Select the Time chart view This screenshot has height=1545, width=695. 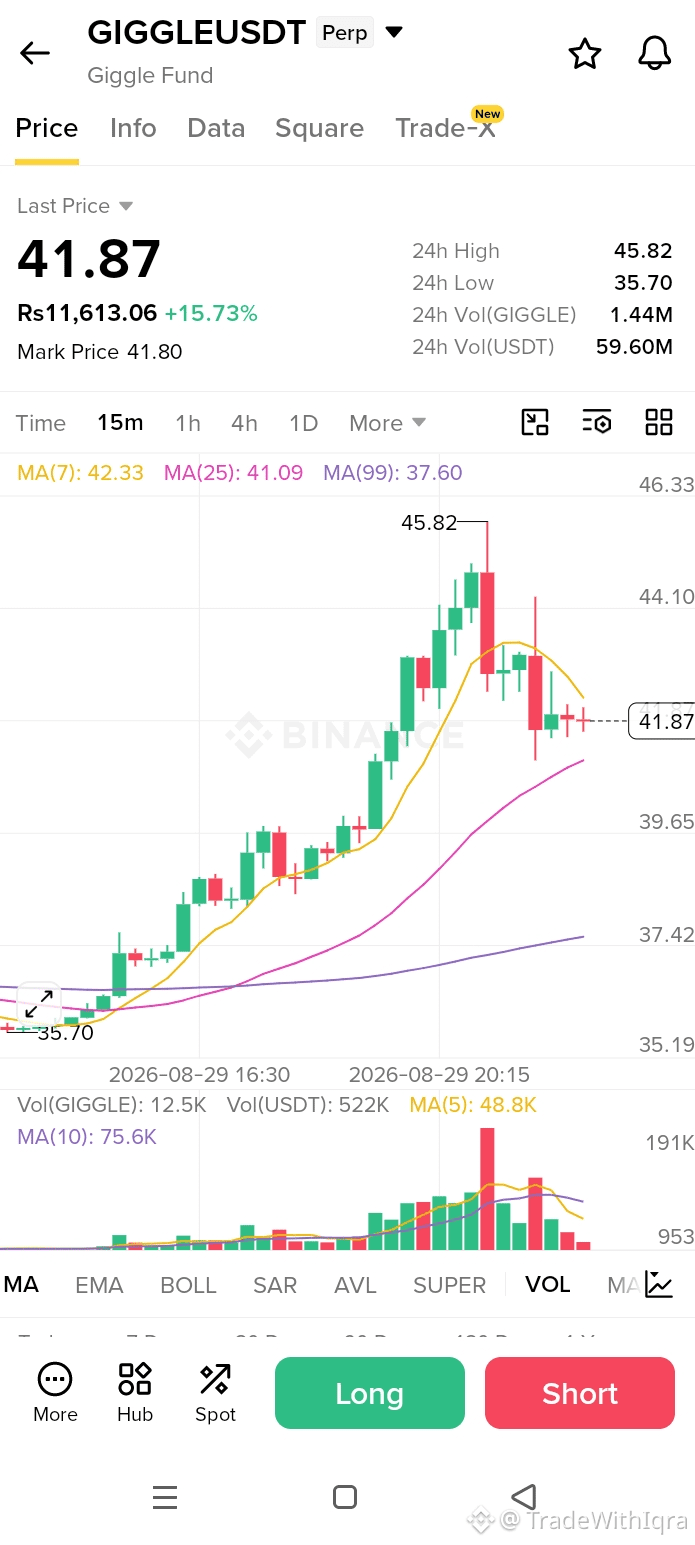(41, 423)
